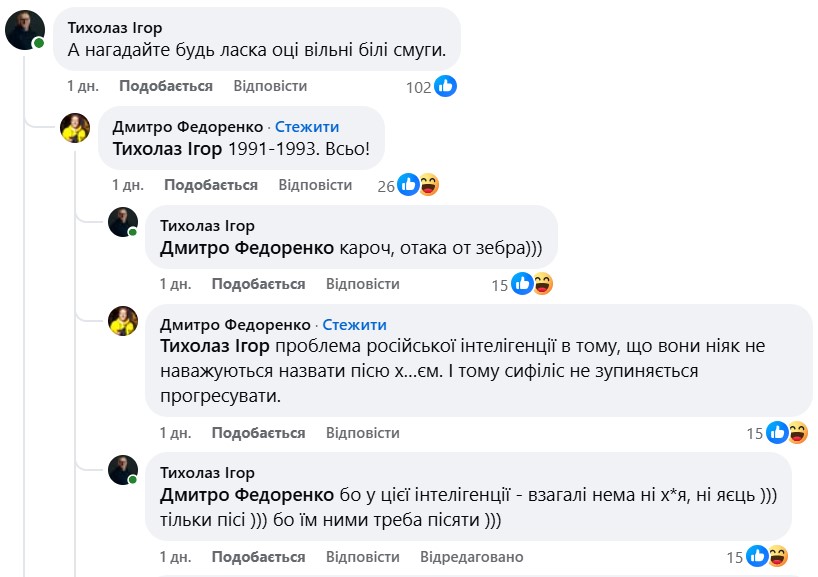Follow Дмитро Федоренко via first Стежити link
This screenshot has height=577, width=818.
pyautogui.click(x=307, y=127)
